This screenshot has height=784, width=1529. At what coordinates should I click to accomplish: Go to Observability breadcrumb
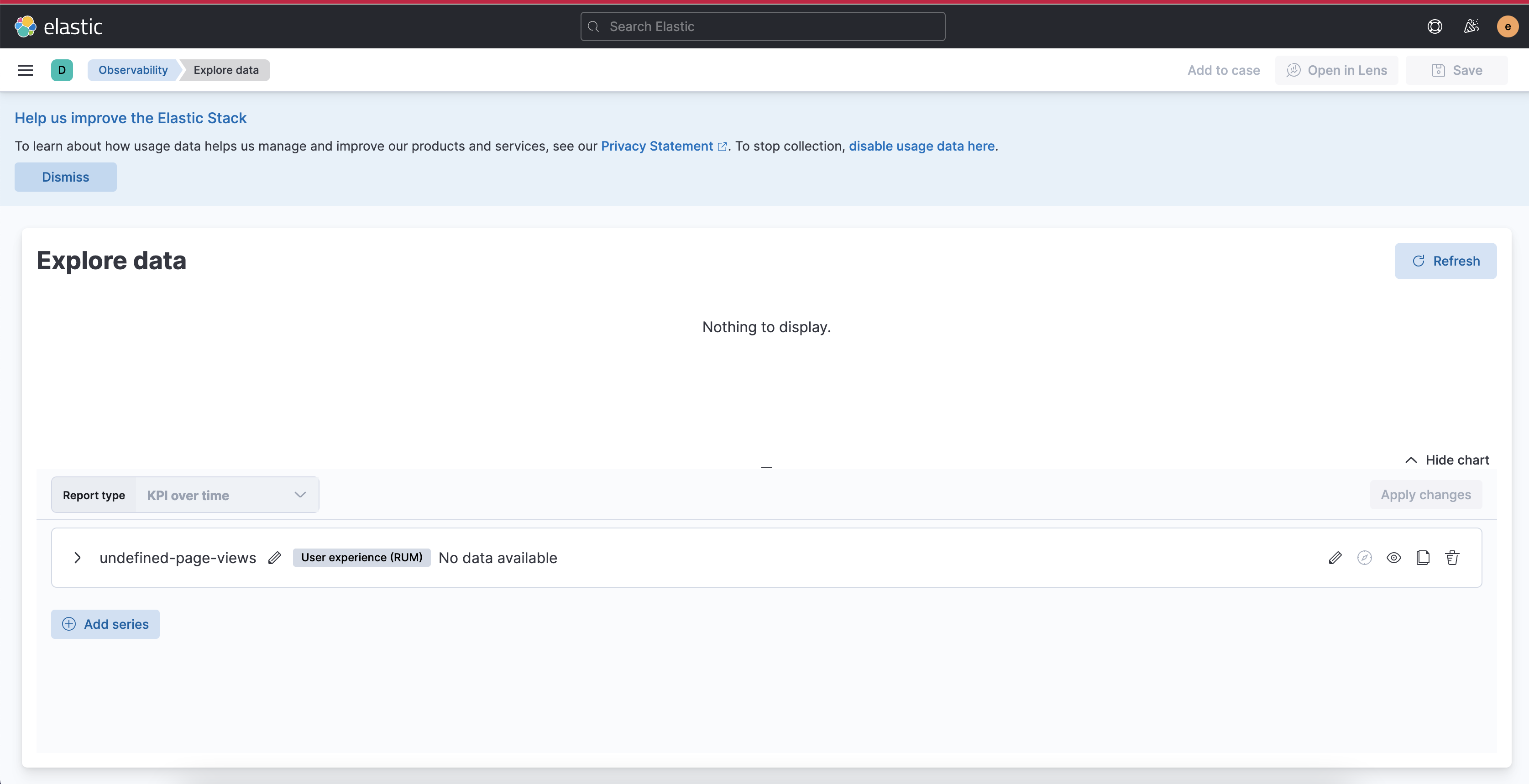tap(133, 70)
